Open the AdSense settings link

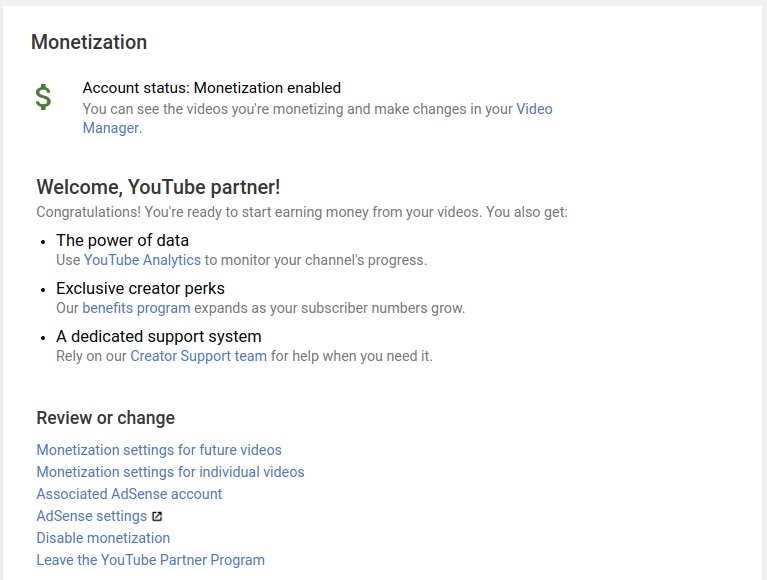[91, 516]
